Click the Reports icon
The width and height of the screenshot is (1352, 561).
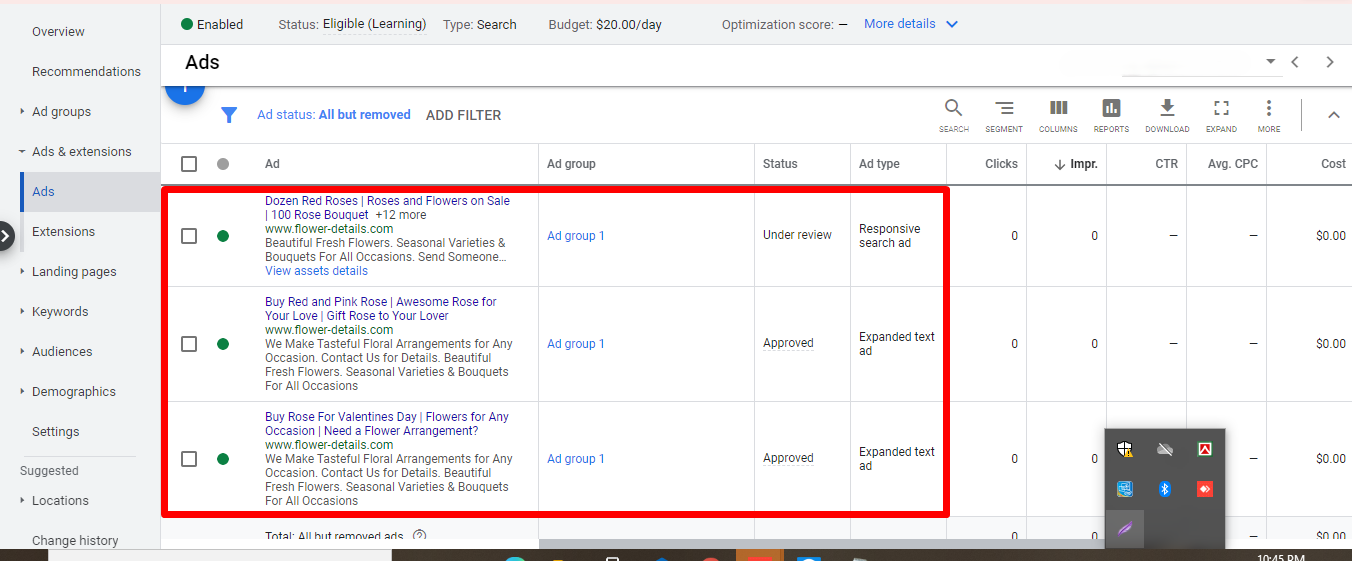coord(1111,109)
